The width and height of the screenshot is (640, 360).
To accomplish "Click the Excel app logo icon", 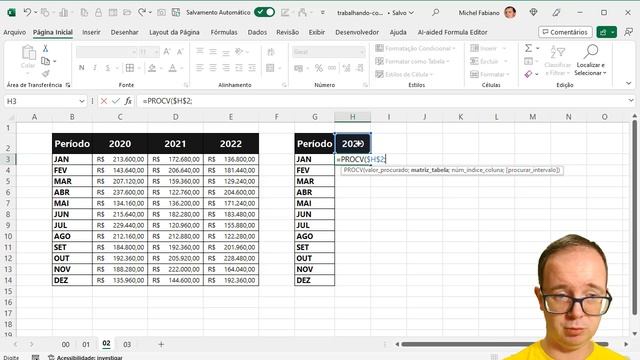I will click(11, 13).
